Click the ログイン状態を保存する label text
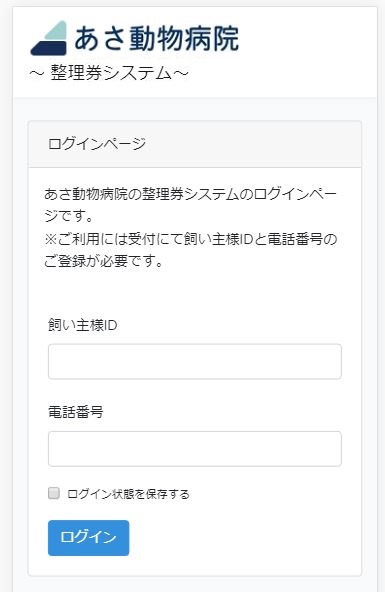 tap(128, 494)
